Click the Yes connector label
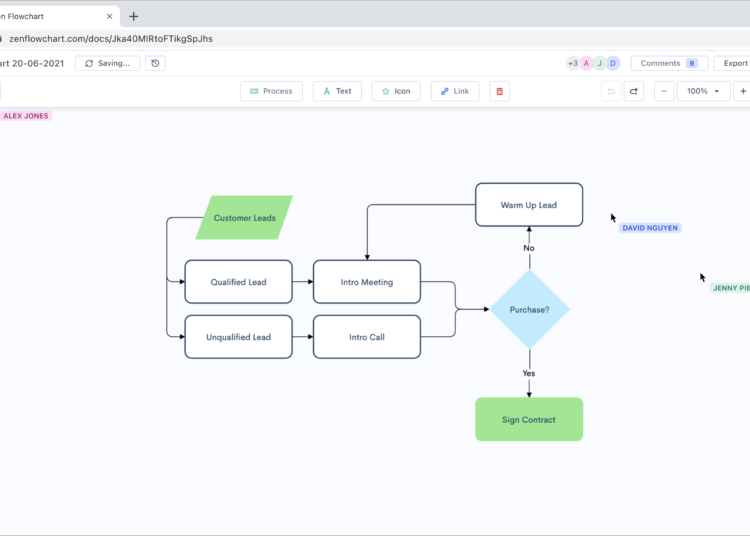Viewport: 750px width, 536px height. click(529, 373)
